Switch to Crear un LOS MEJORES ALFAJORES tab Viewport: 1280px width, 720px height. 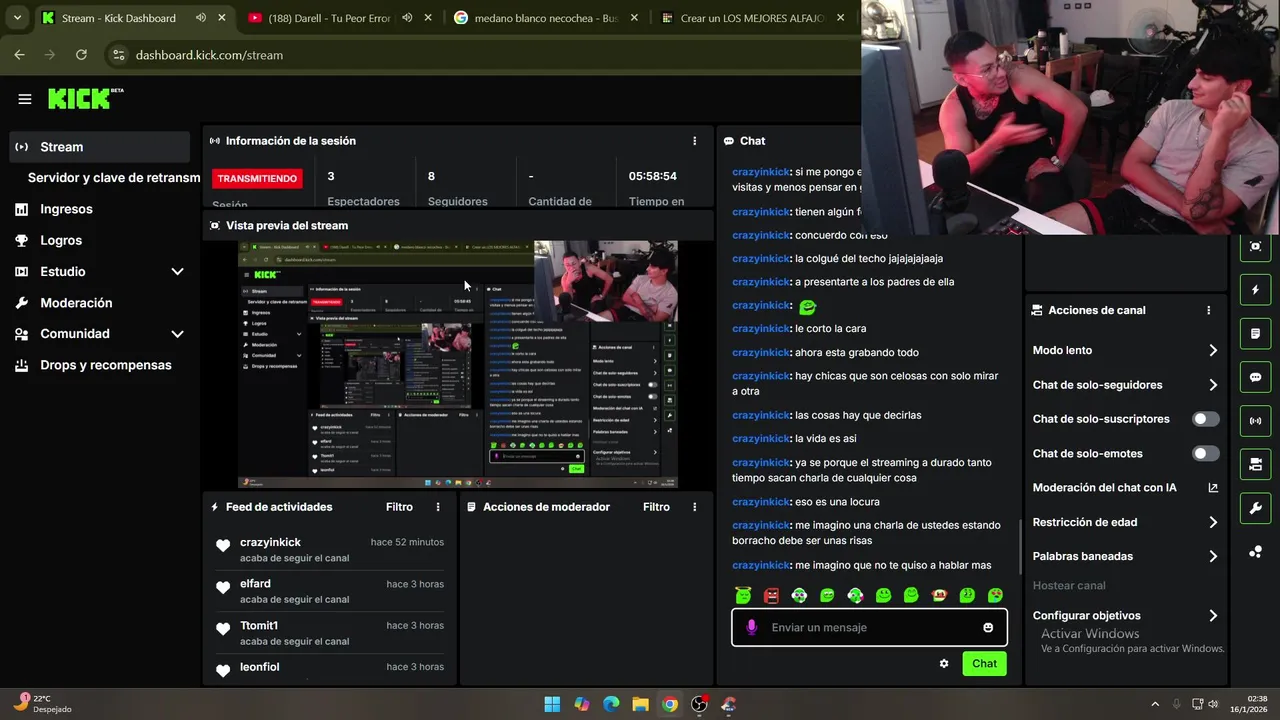click(752, 18)
